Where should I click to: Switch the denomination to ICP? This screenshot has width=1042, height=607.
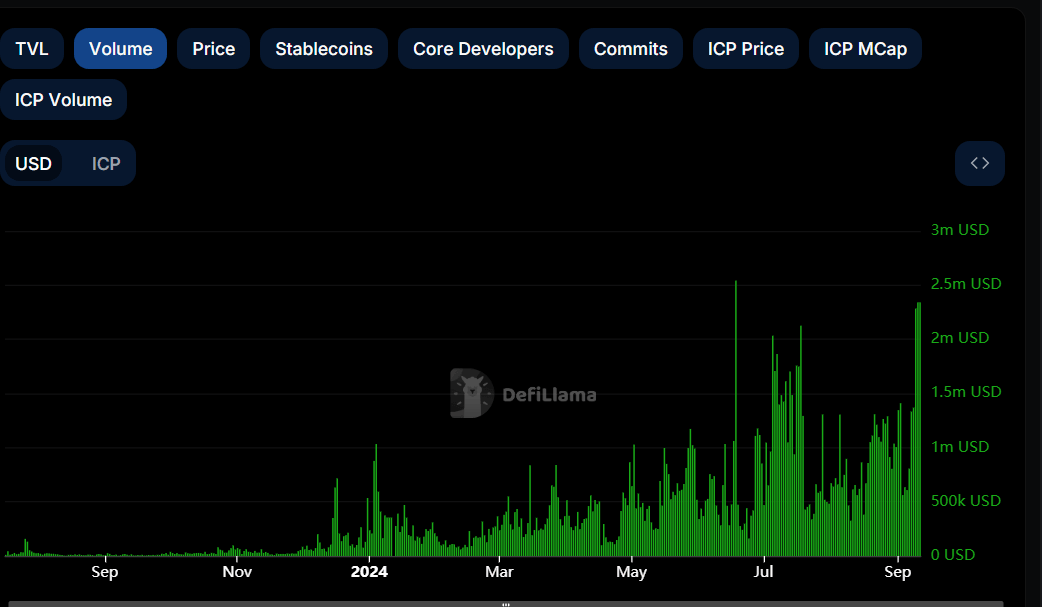coord(106,164)
